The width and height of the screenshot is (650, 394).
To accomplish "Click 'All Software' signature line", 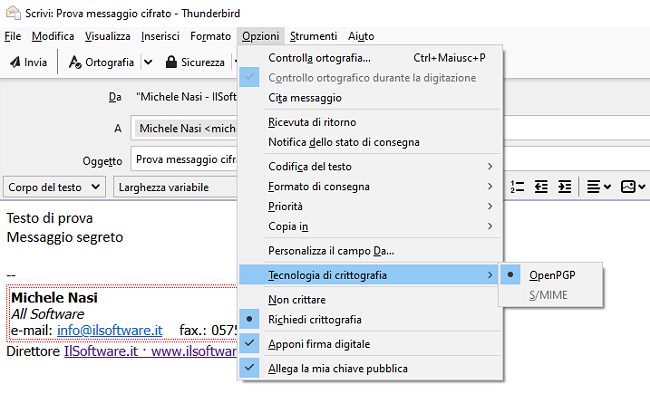I will click(x=48, y=314).
